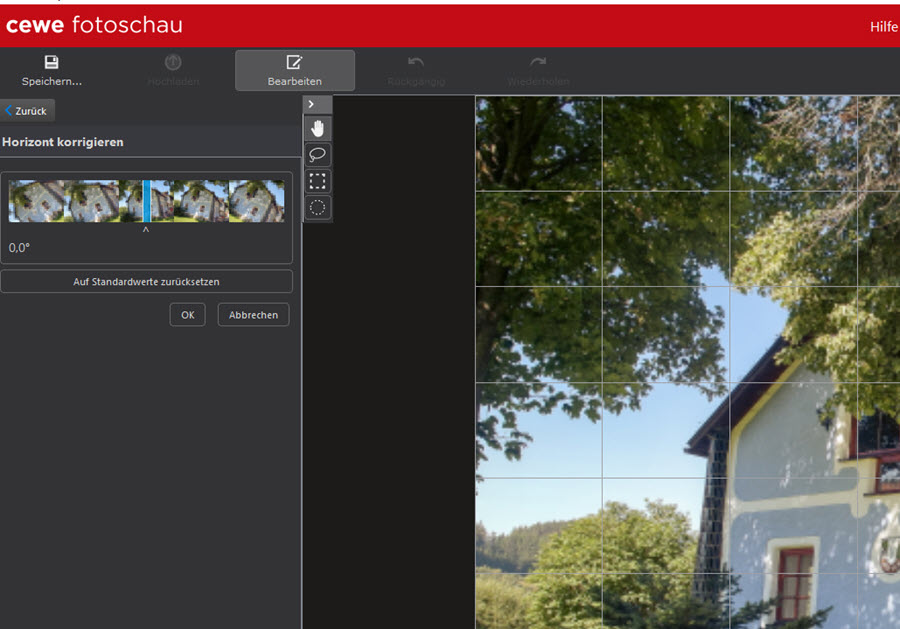Select the elliptical selection tool
The image size is (900, 629).
tap(317, 207)
